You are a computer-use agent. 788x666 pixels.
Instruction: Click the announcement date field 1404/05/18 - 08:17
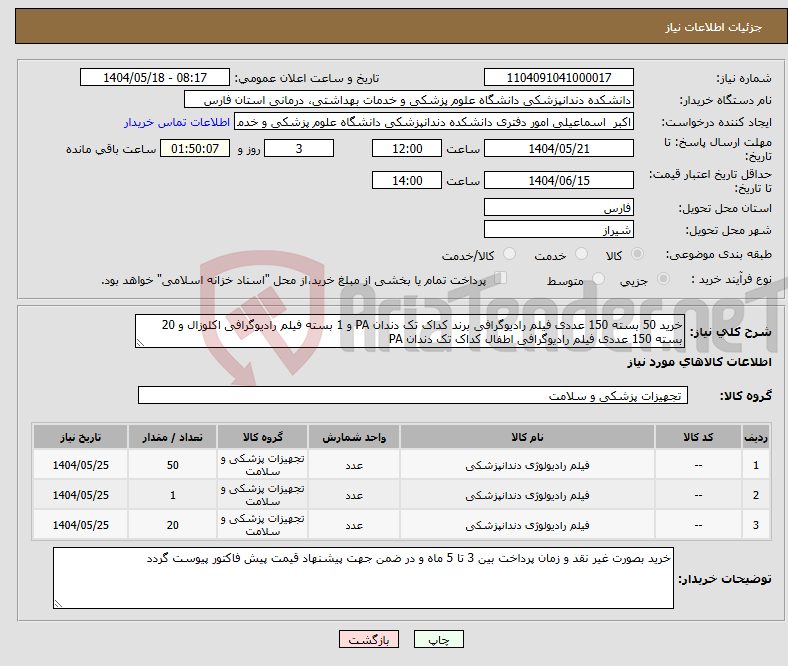(x=155, y=77)
